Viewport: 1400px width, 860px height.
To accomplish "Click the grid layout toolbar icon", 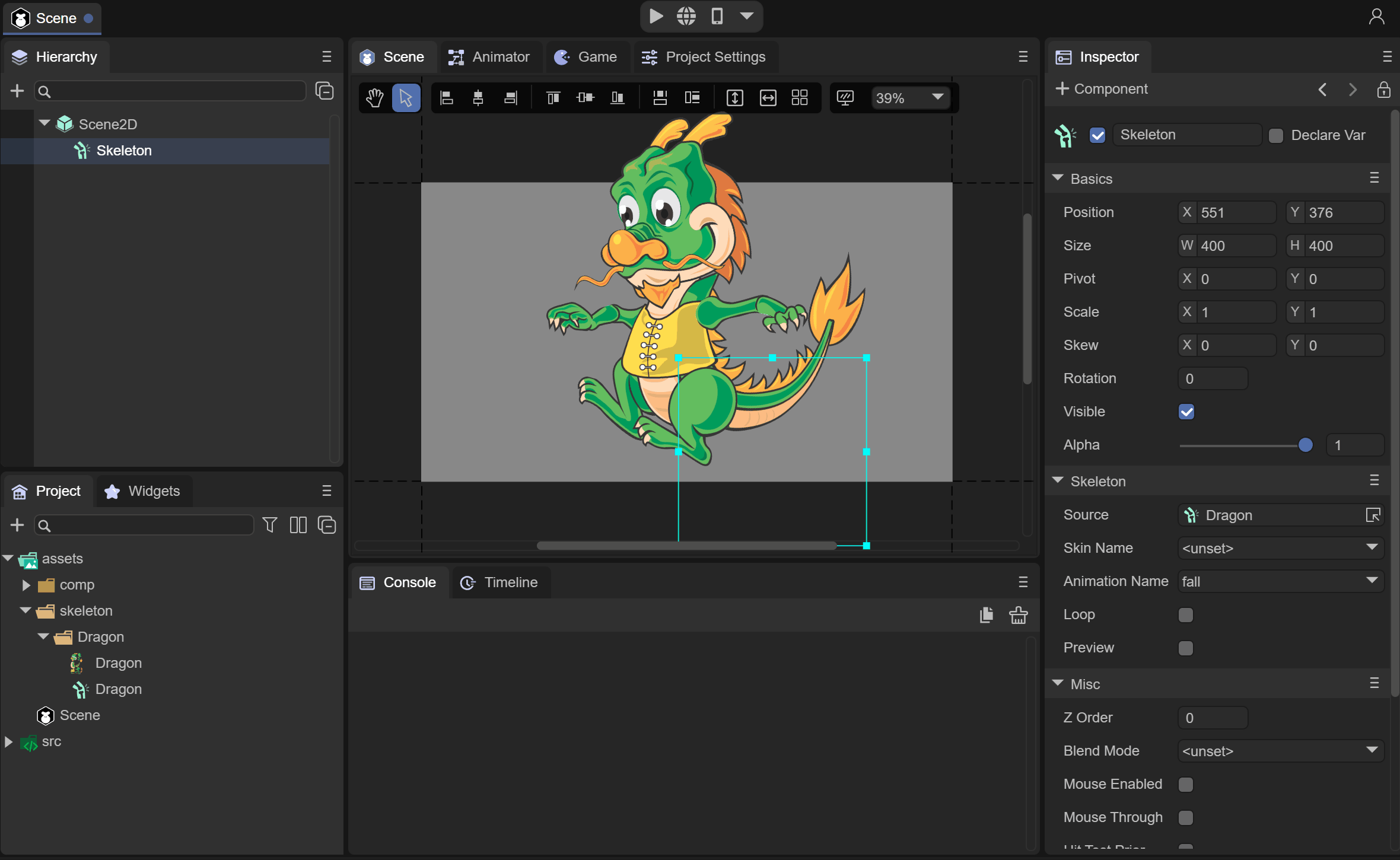I will (800, 98).
